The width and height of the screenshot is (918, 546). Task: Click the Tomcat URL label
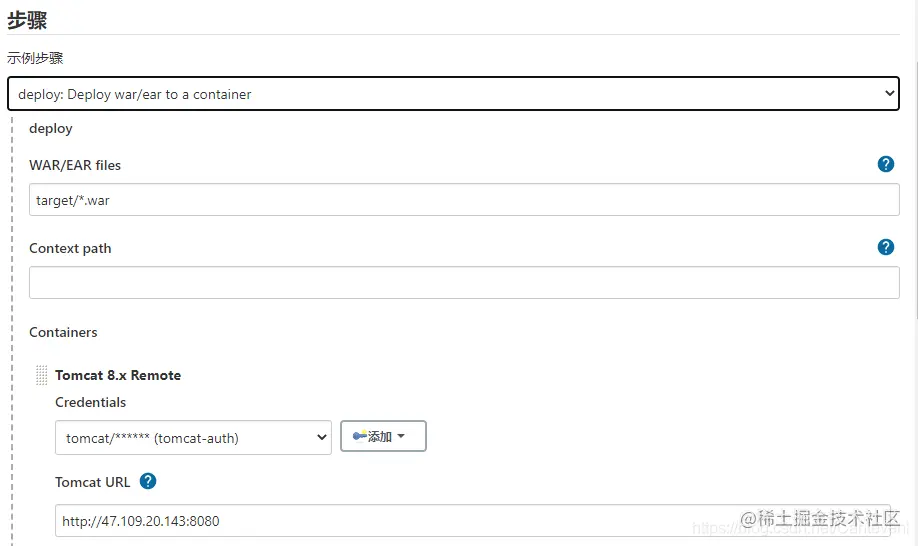coord(93,482)
